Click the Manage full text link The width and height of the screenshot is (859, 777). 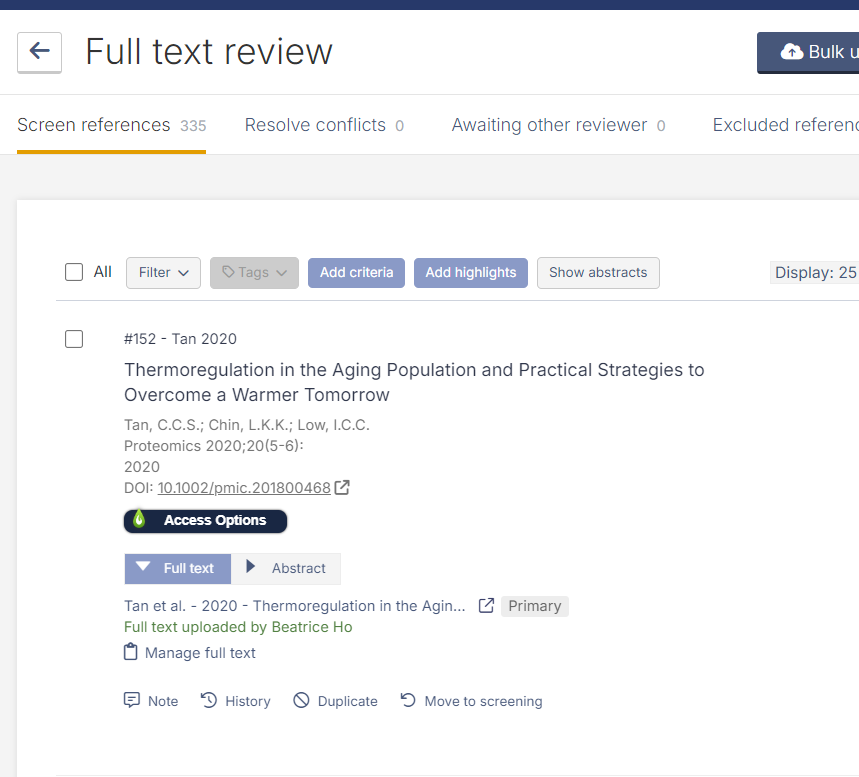200,653
